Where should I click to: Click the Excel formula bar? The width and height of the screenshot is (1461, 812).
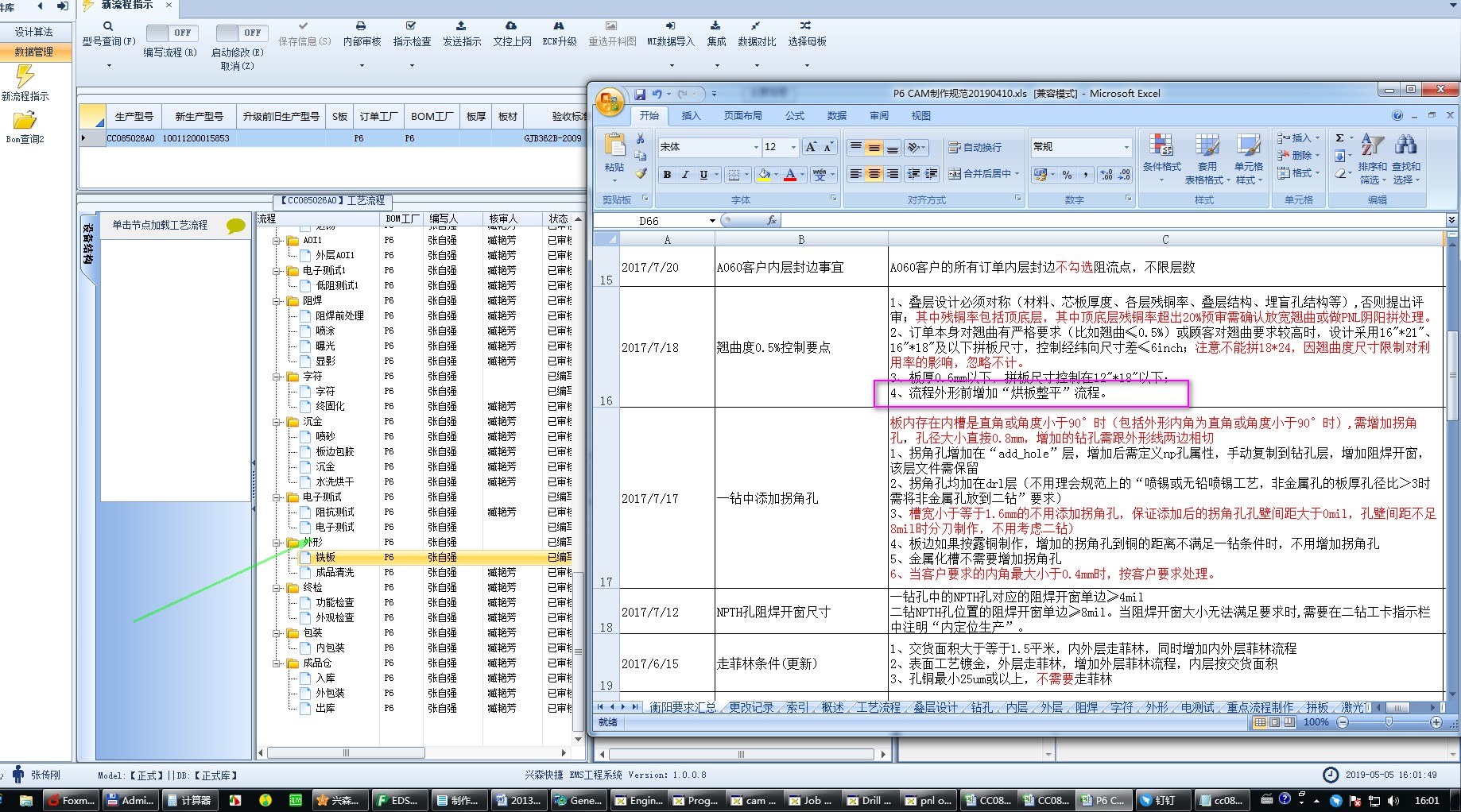tap(1113, 221)
